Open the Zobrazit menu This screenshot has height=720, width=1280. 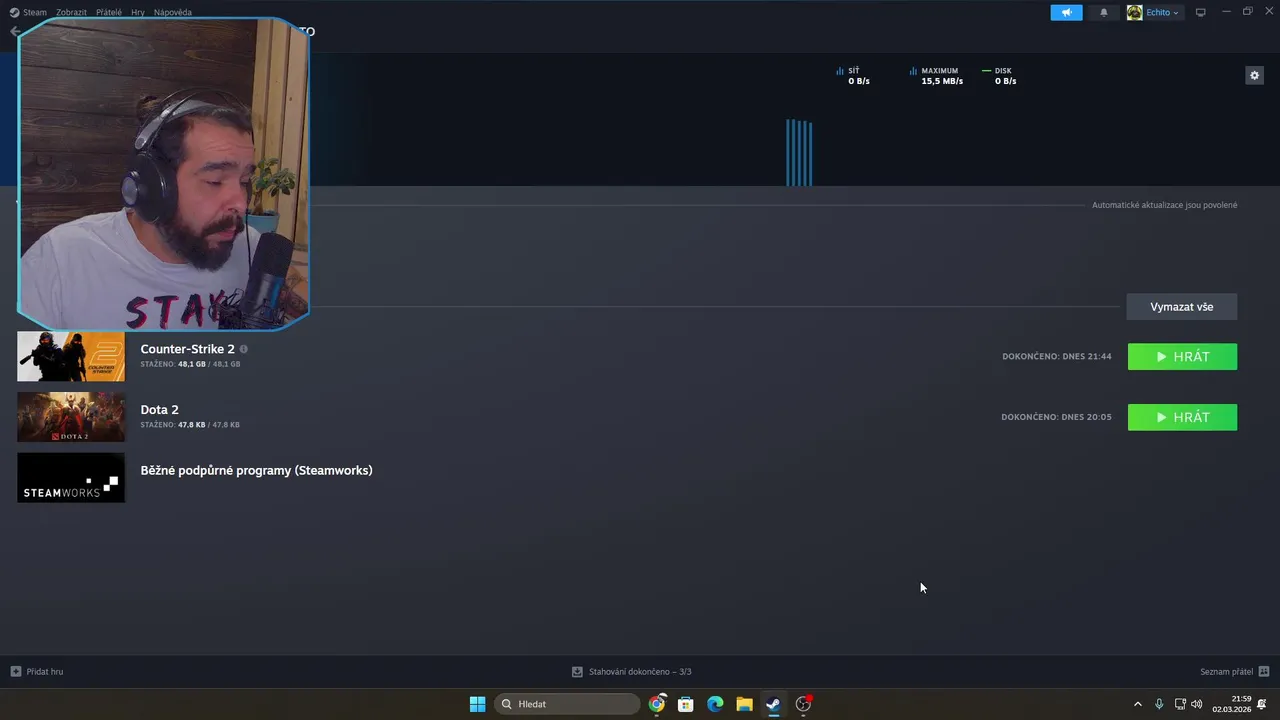point(71,12)
